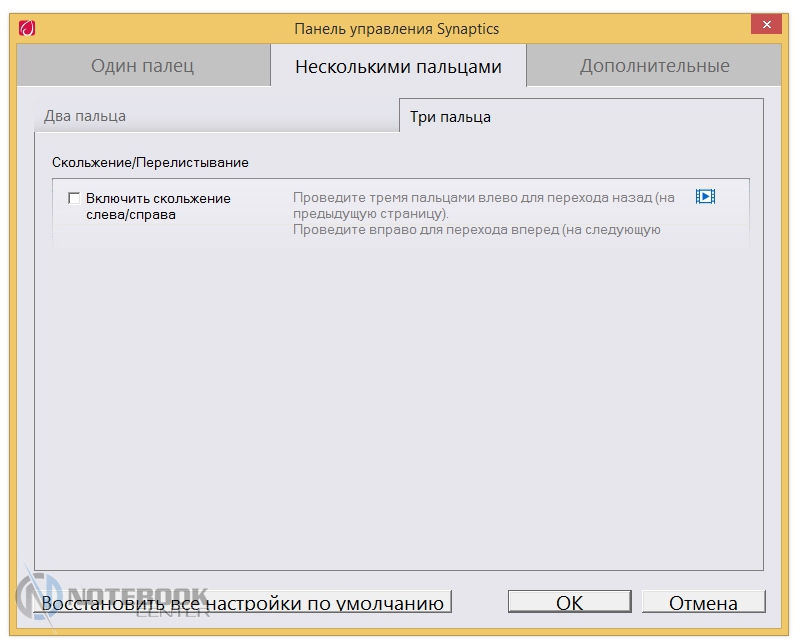This screenshot has width=800, height=644.
Task: Click the 'Проведите тремя пальцами влево' description text
Action: [484, 213]
